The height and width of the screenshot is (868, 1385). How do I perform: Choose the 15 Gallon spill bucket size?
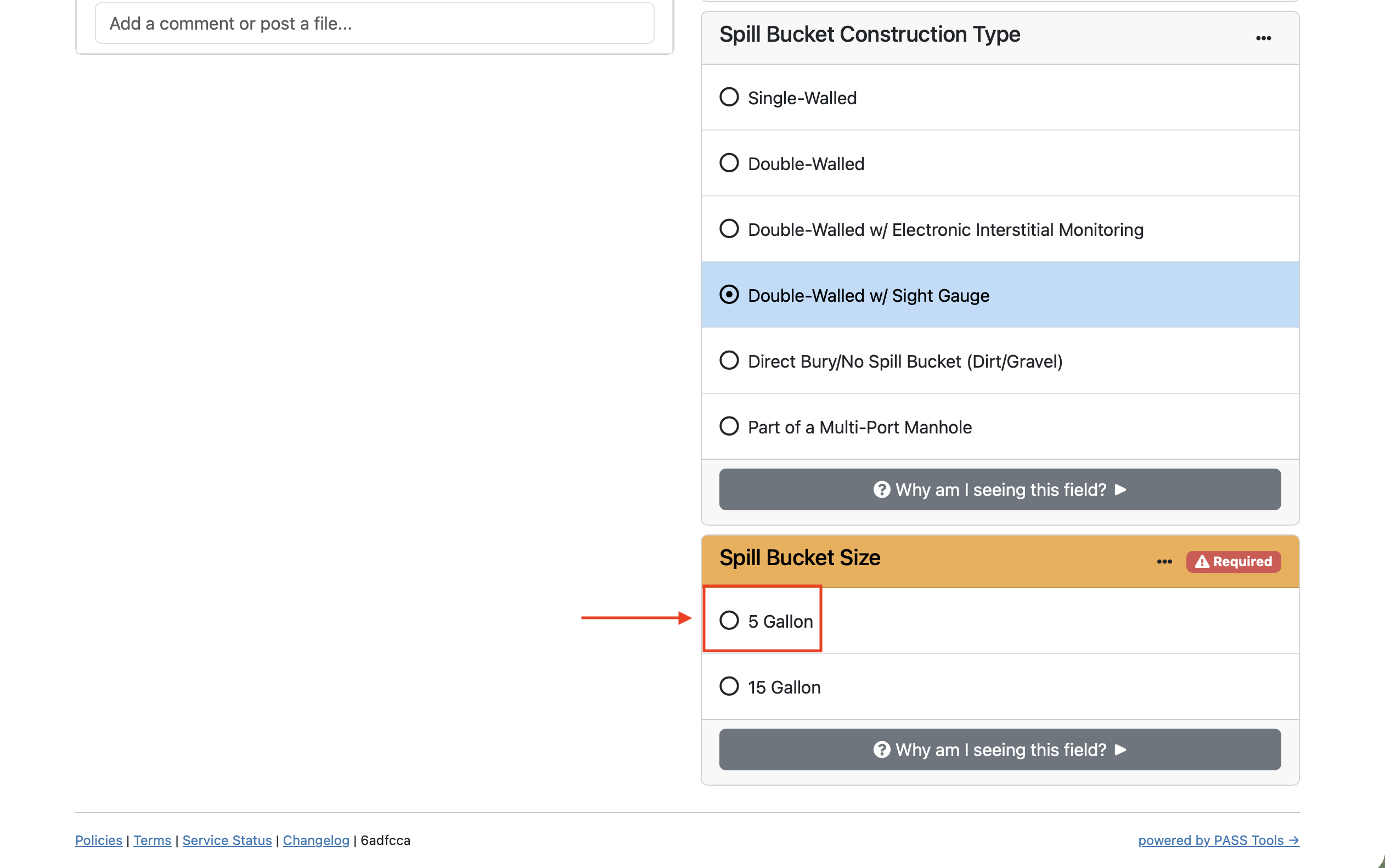click(x=729, y=686)
